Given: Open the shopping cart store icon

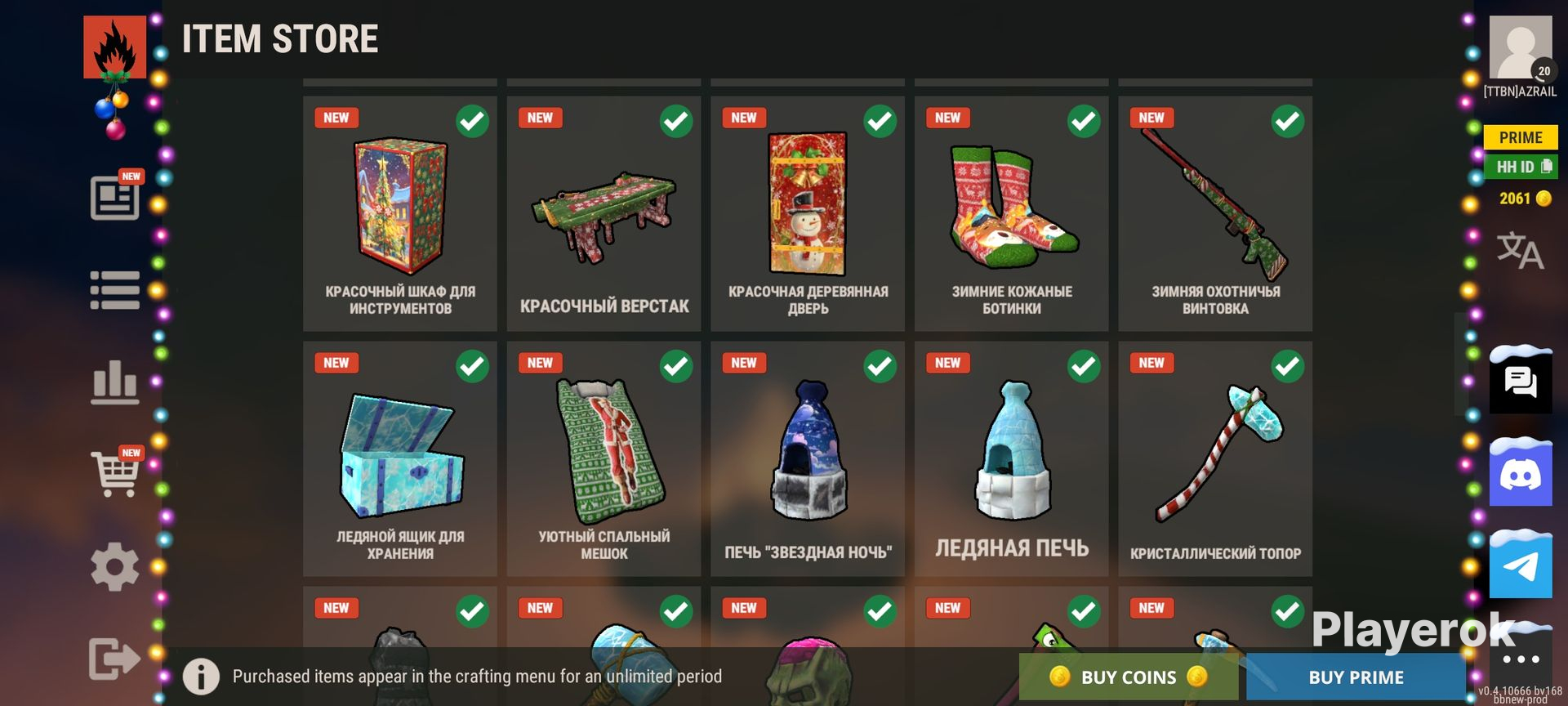Looking at the screenshot, I should pyautogui.click(x=116, y=473).
